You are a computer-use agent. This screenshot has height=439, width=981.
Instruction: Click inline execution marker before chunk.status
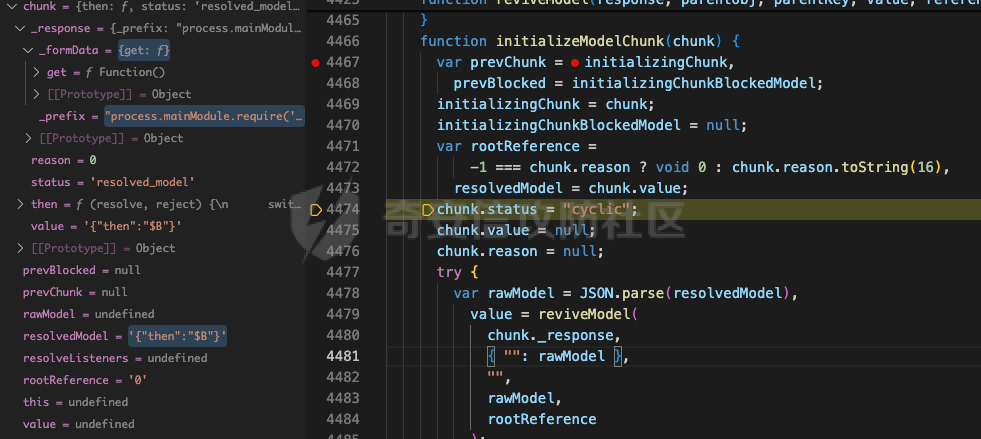(x=428, y=209)
